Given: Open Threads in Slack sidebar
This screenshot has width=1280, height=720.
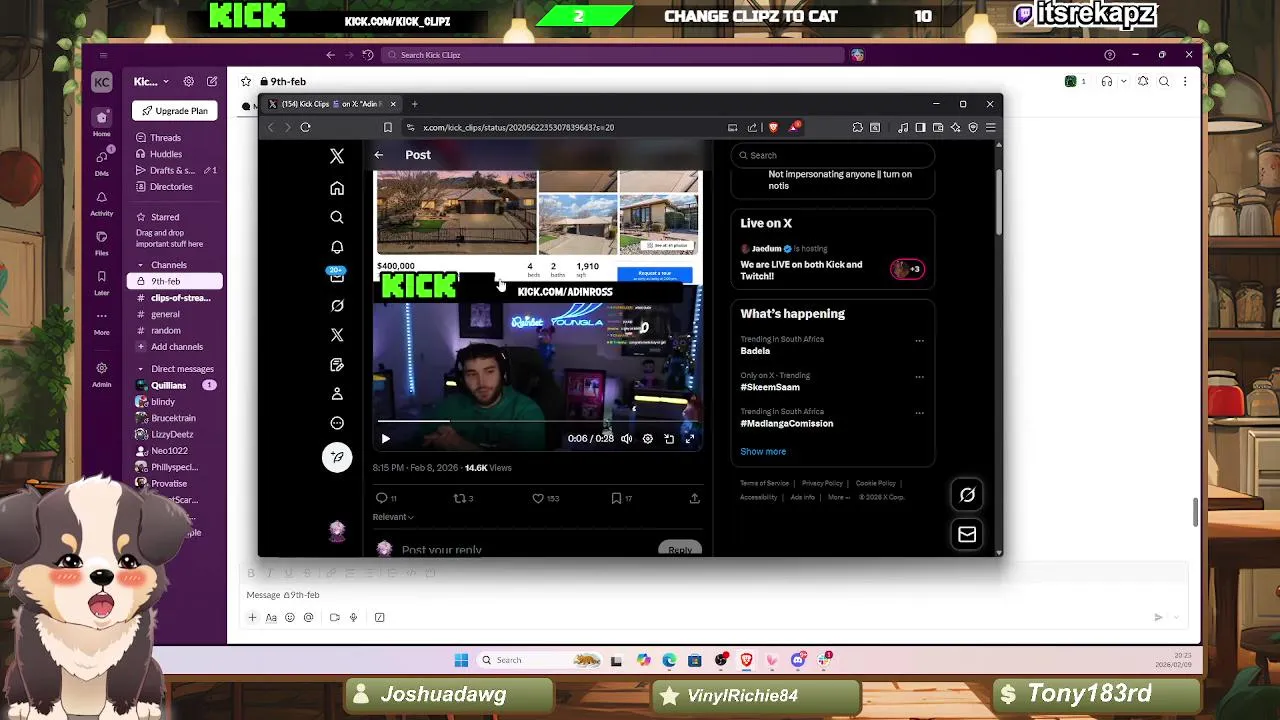Looking at the screenshot, I should [x=165, y=138].
